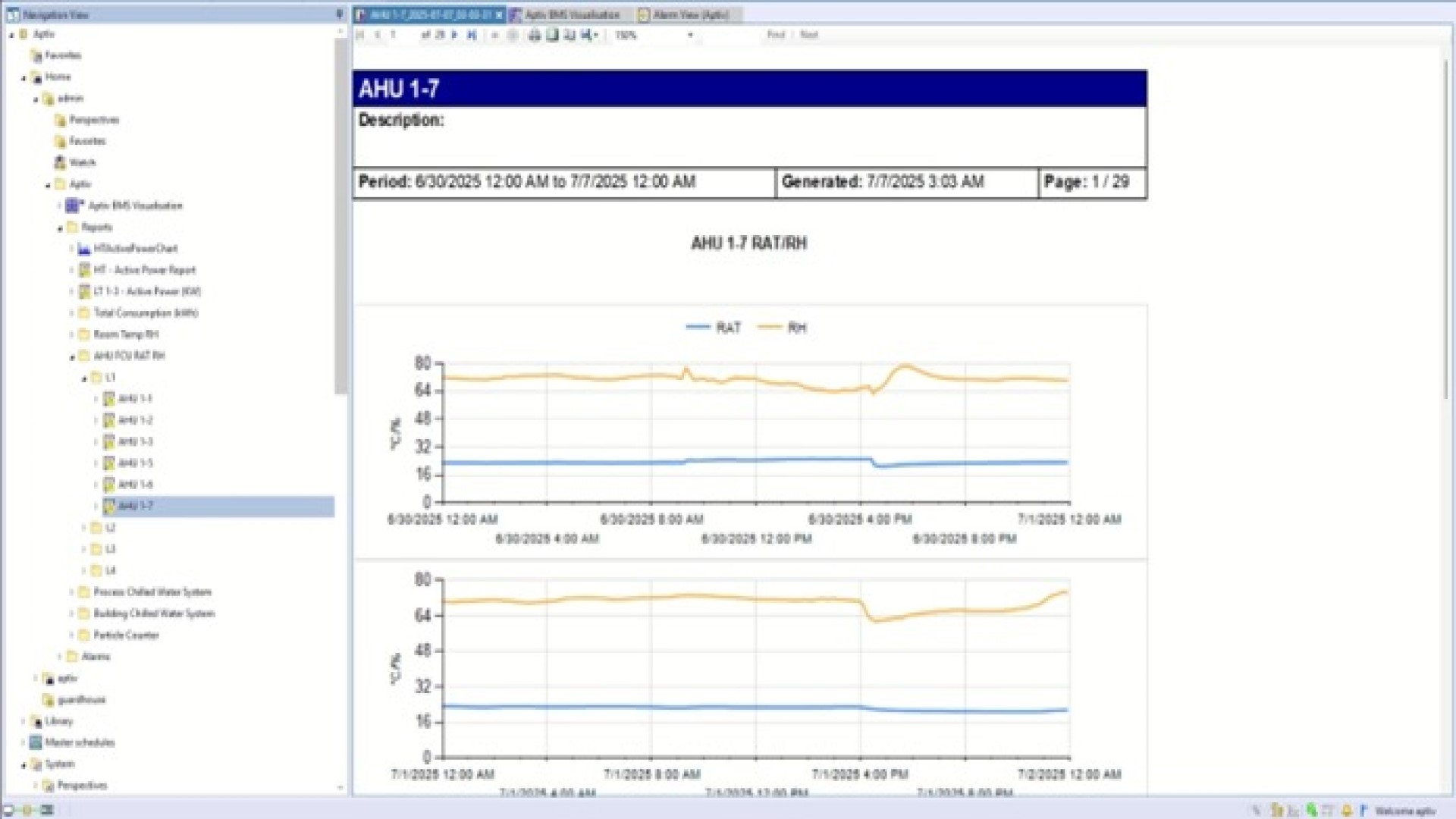
Task: Jump to last report page
Action: point(472,35)
